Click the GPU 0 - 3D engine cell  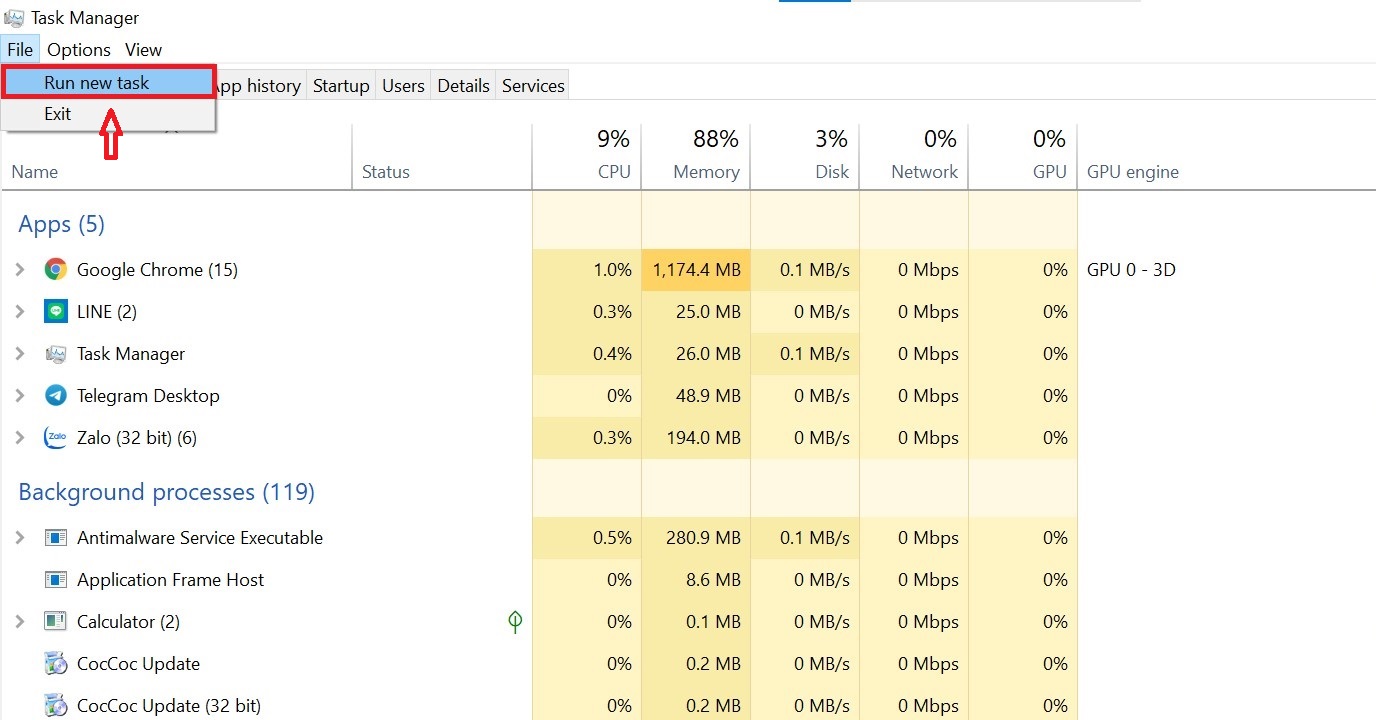[x=1131, y=269]
